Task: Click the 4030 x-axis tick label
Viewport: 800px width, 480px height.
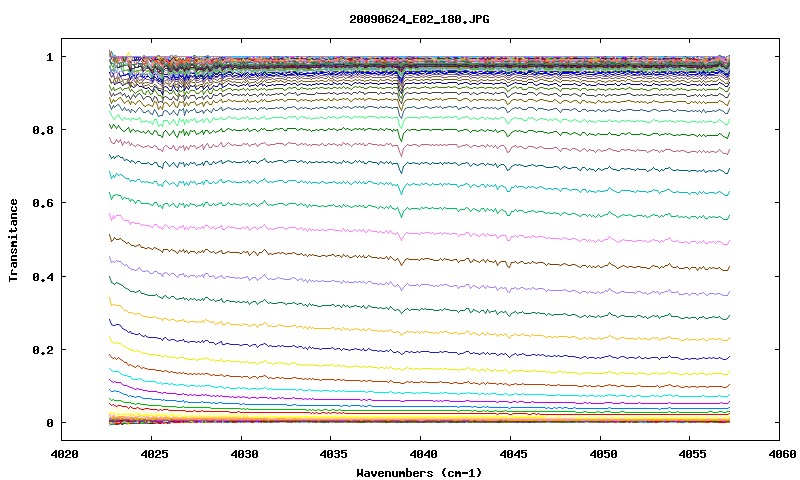Action: tap(244, 454)
